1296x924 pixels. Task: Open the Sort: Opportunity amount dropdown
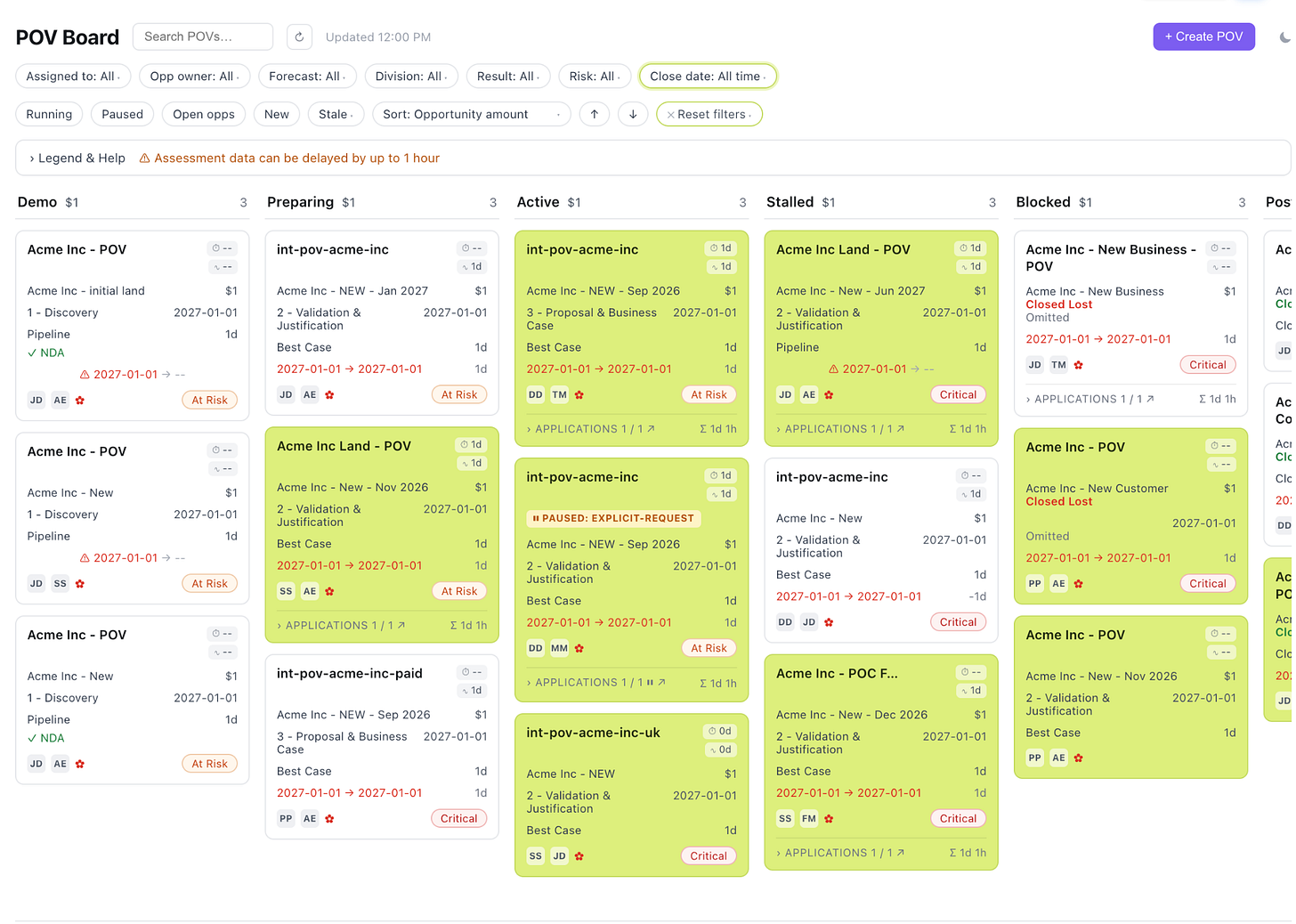(472, 114)
